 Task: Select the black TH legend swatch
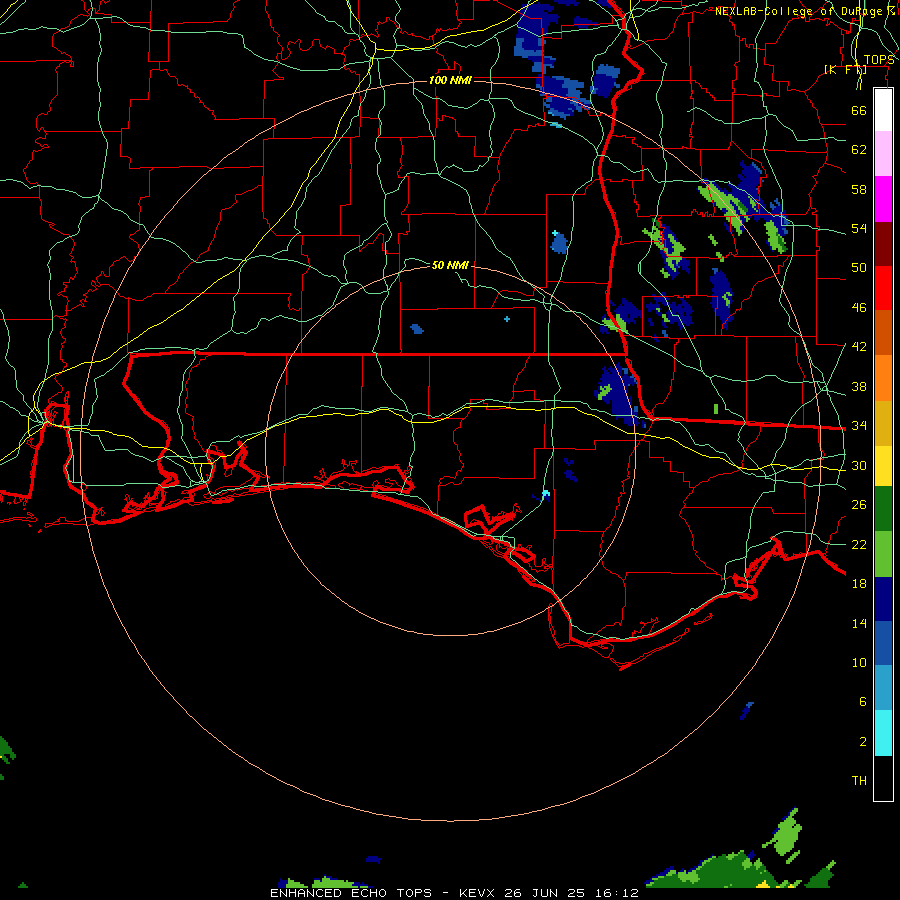coord(883,778)
